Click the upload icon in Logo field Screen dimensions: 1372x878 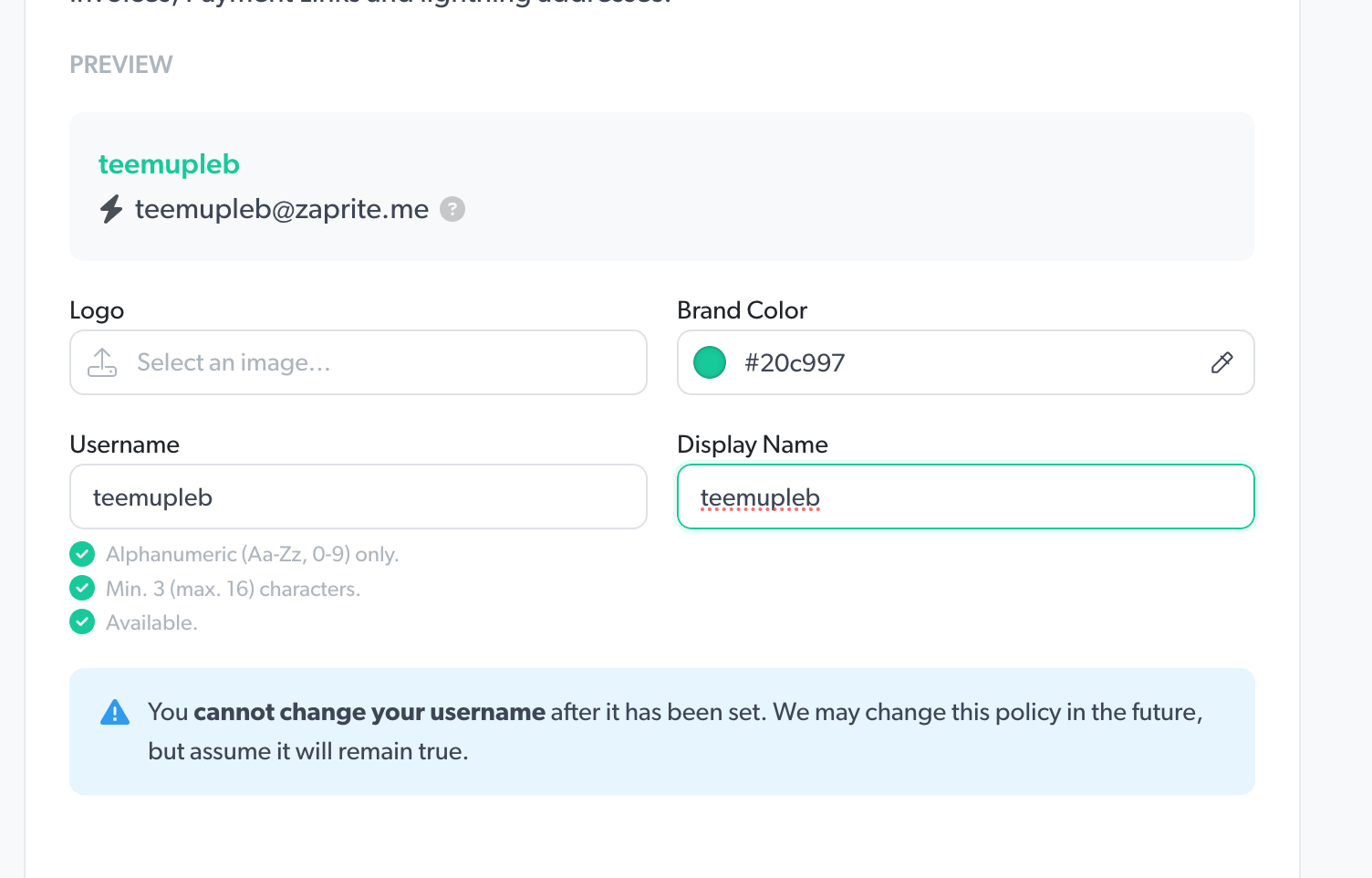click(x=102, y=362)
